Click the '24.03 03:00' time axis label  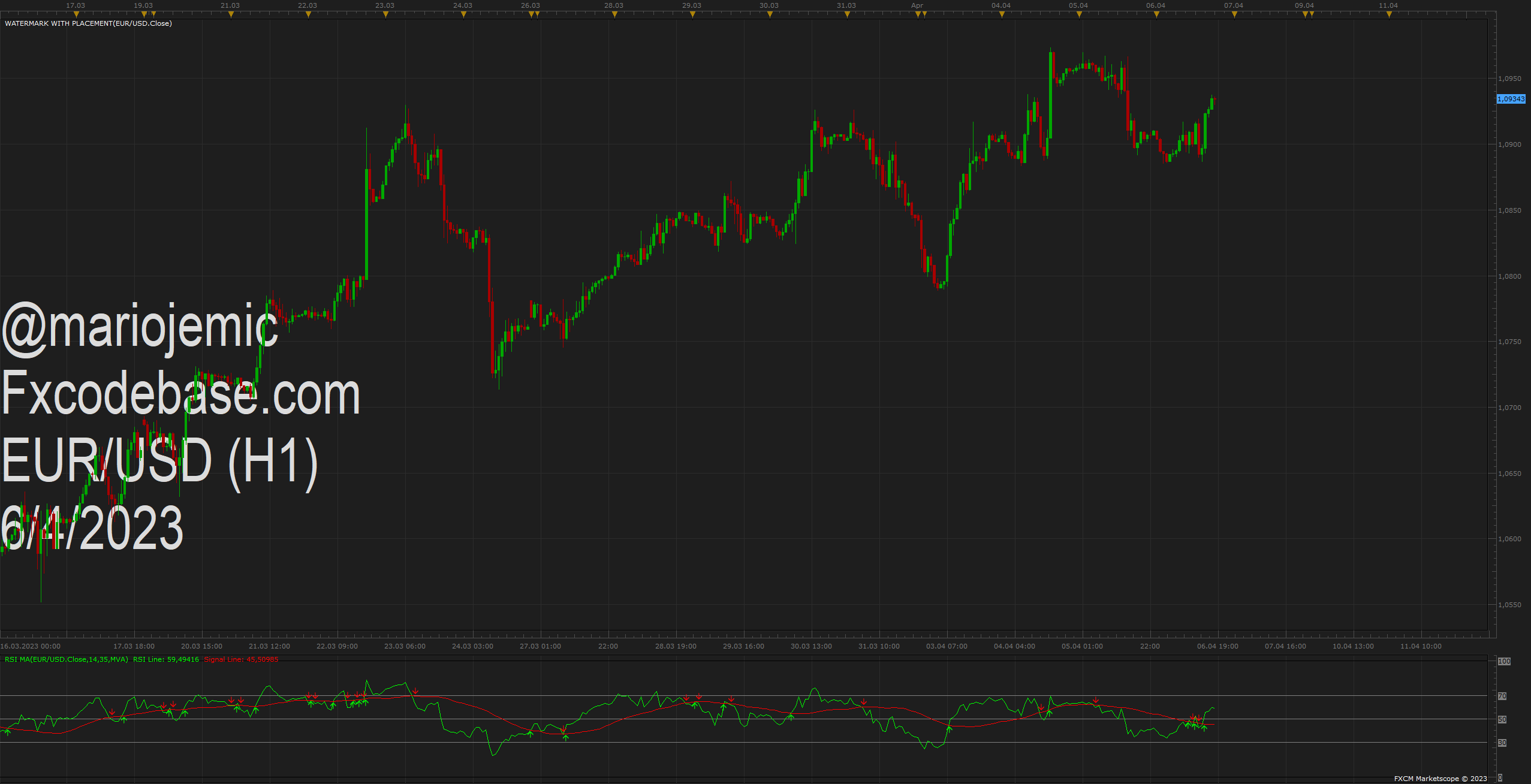473,646
